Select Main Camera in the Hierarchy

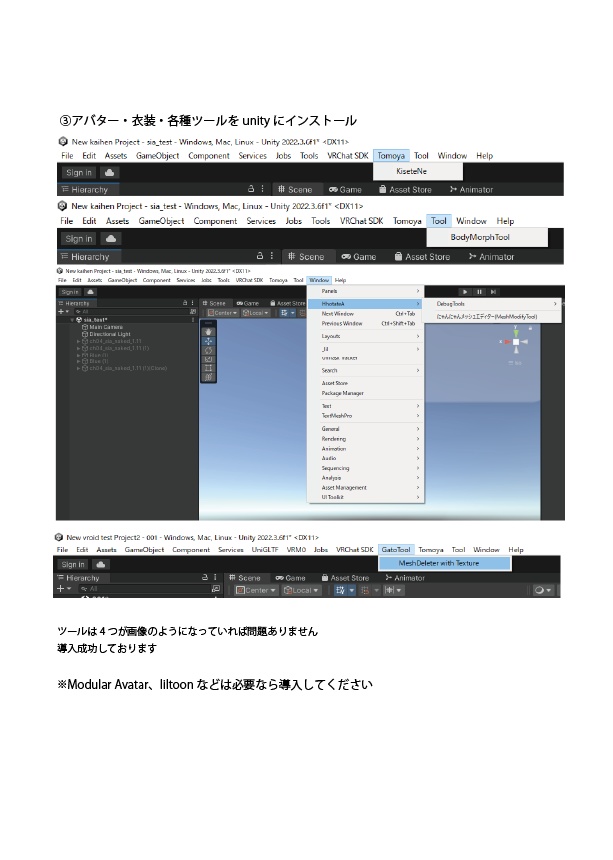coord(103,327)
